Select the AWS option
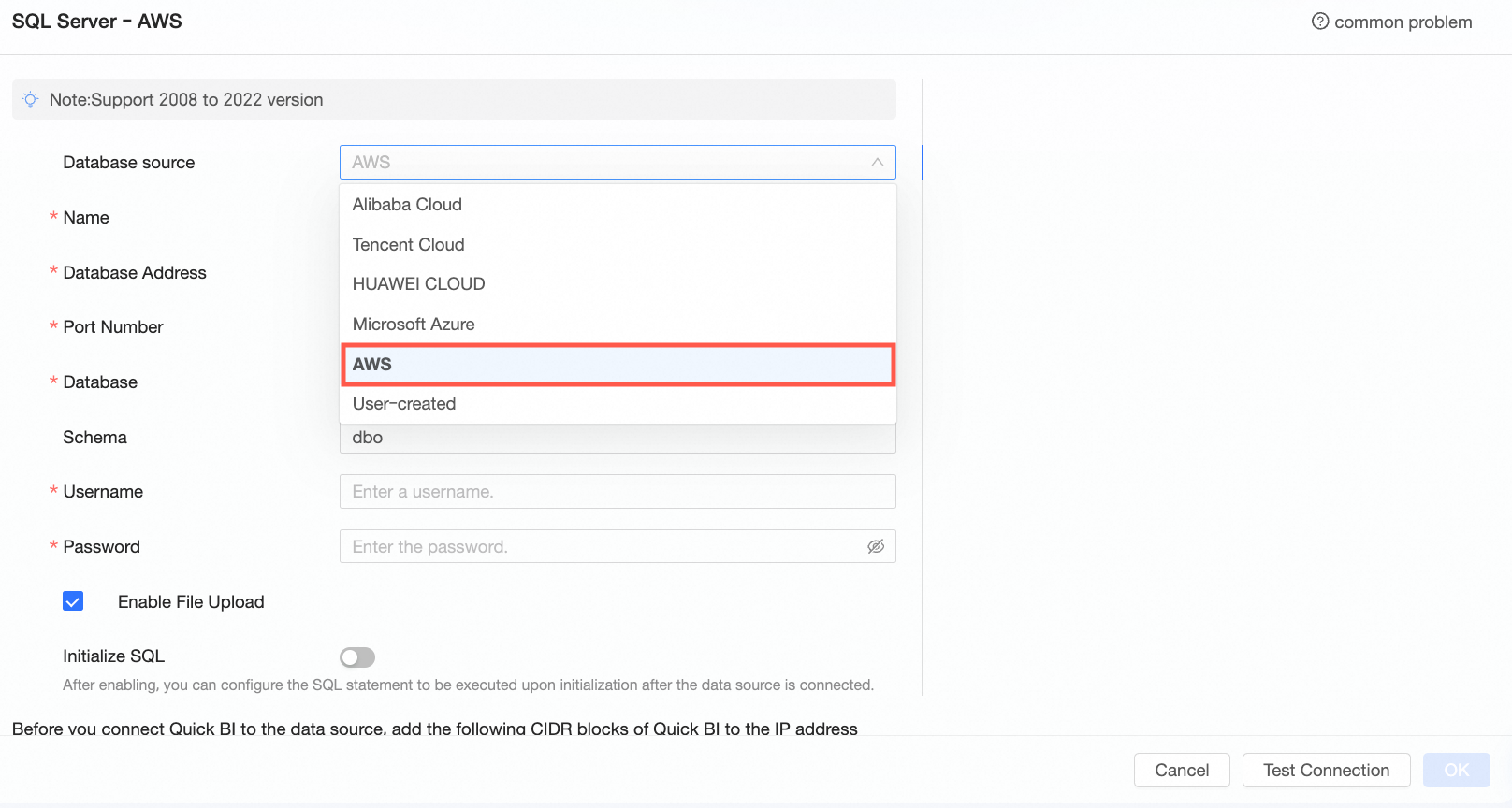Viewport: 1512px width, 808px height. coord(618,365)
